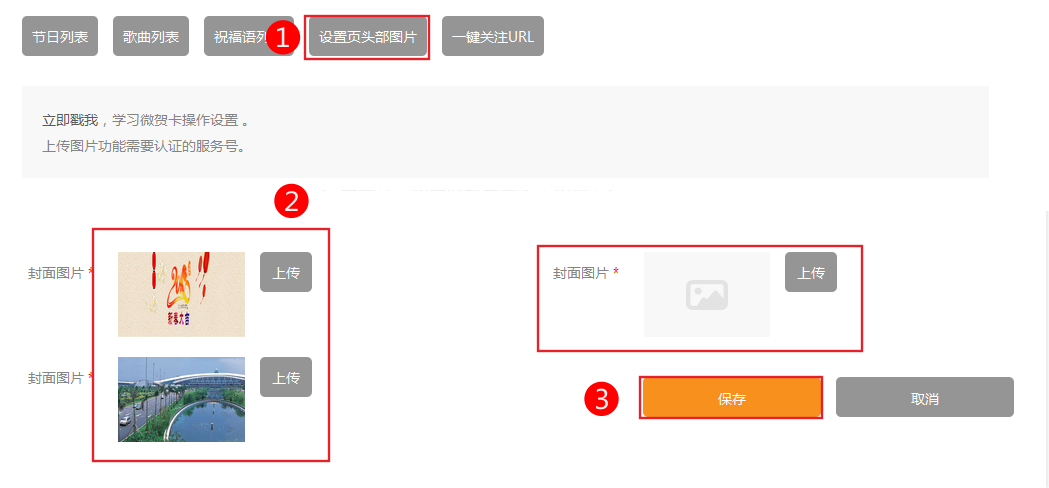
Task: Click the 封面图片 label next to the placeholder
Action: [x=581, y=272]
